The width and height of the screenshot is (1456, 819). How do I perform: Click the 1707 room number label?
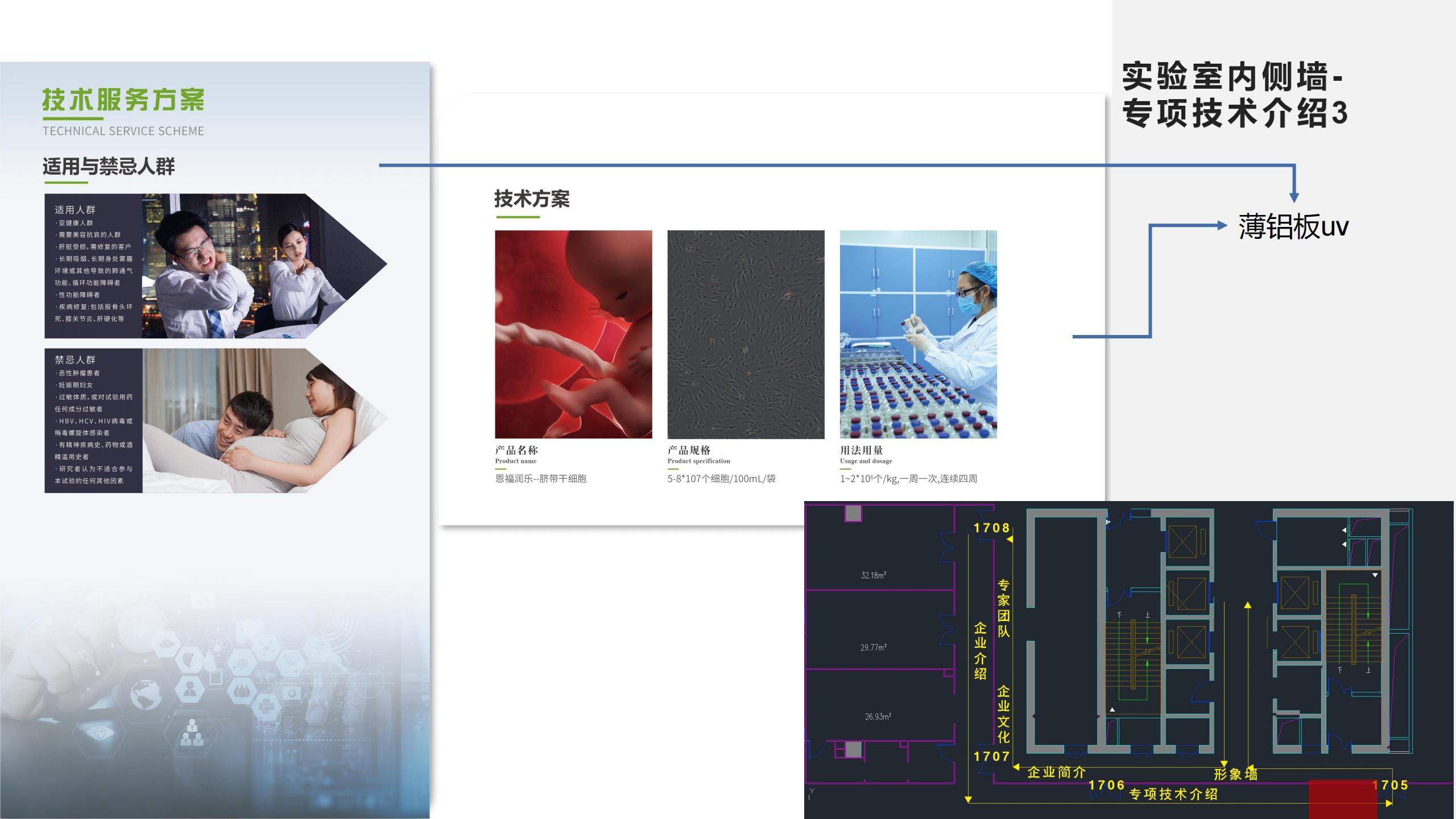(991, 756)
